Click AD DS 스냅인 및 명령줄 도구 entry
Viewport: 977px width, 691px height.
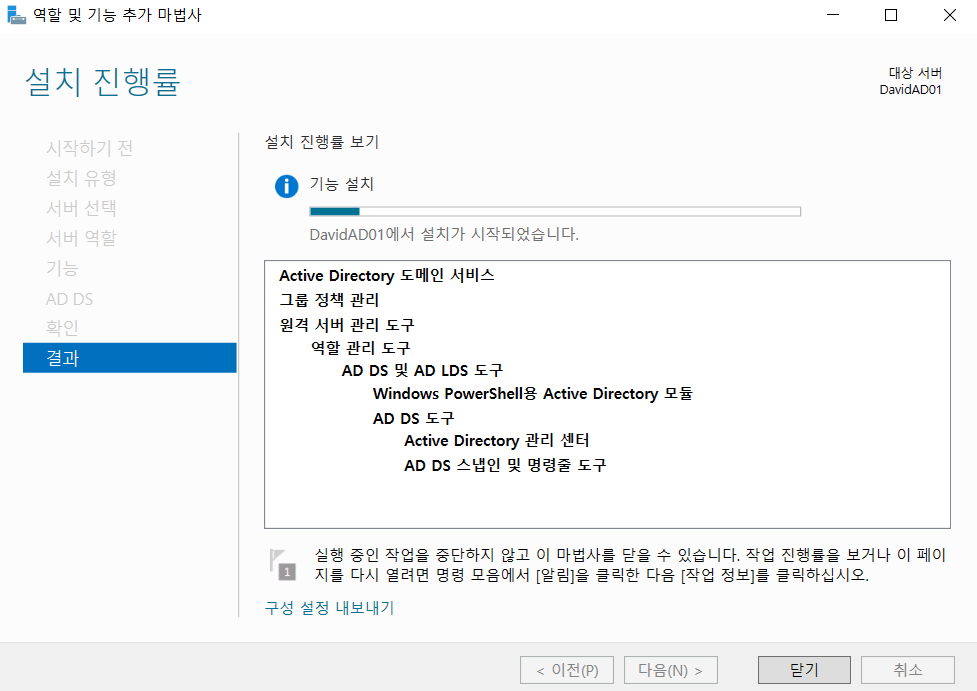pyautogui.click(x=505, y=465)
